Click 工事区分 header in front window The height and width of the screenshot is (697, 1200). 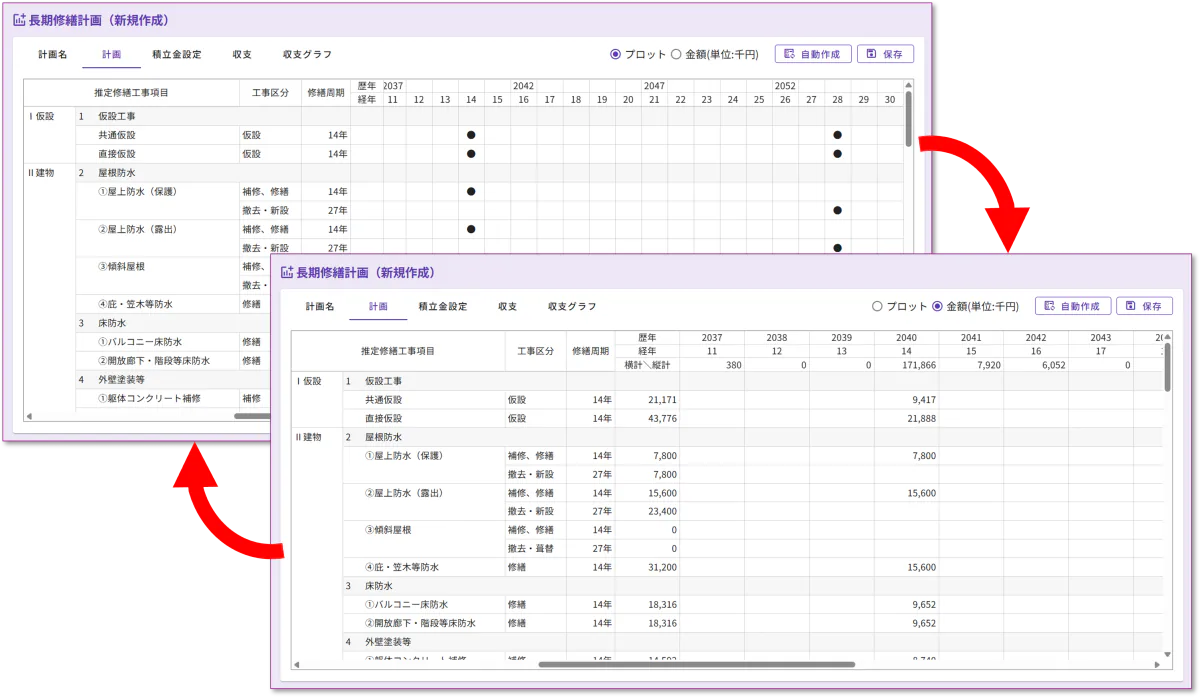[x=535, y=351]
